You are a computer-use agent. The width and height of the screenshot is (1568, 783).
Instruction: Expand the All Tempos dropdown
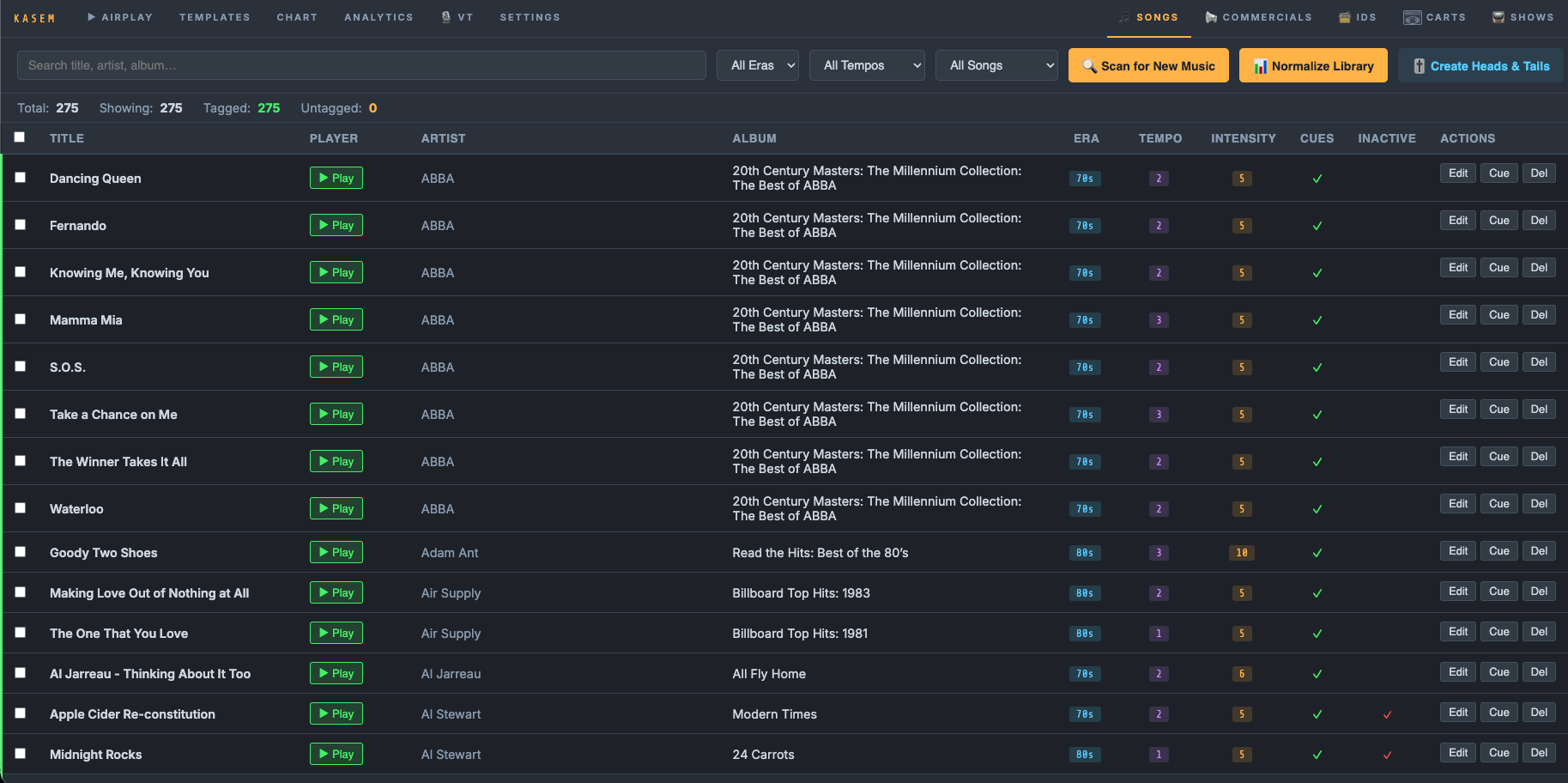[867, 65]
